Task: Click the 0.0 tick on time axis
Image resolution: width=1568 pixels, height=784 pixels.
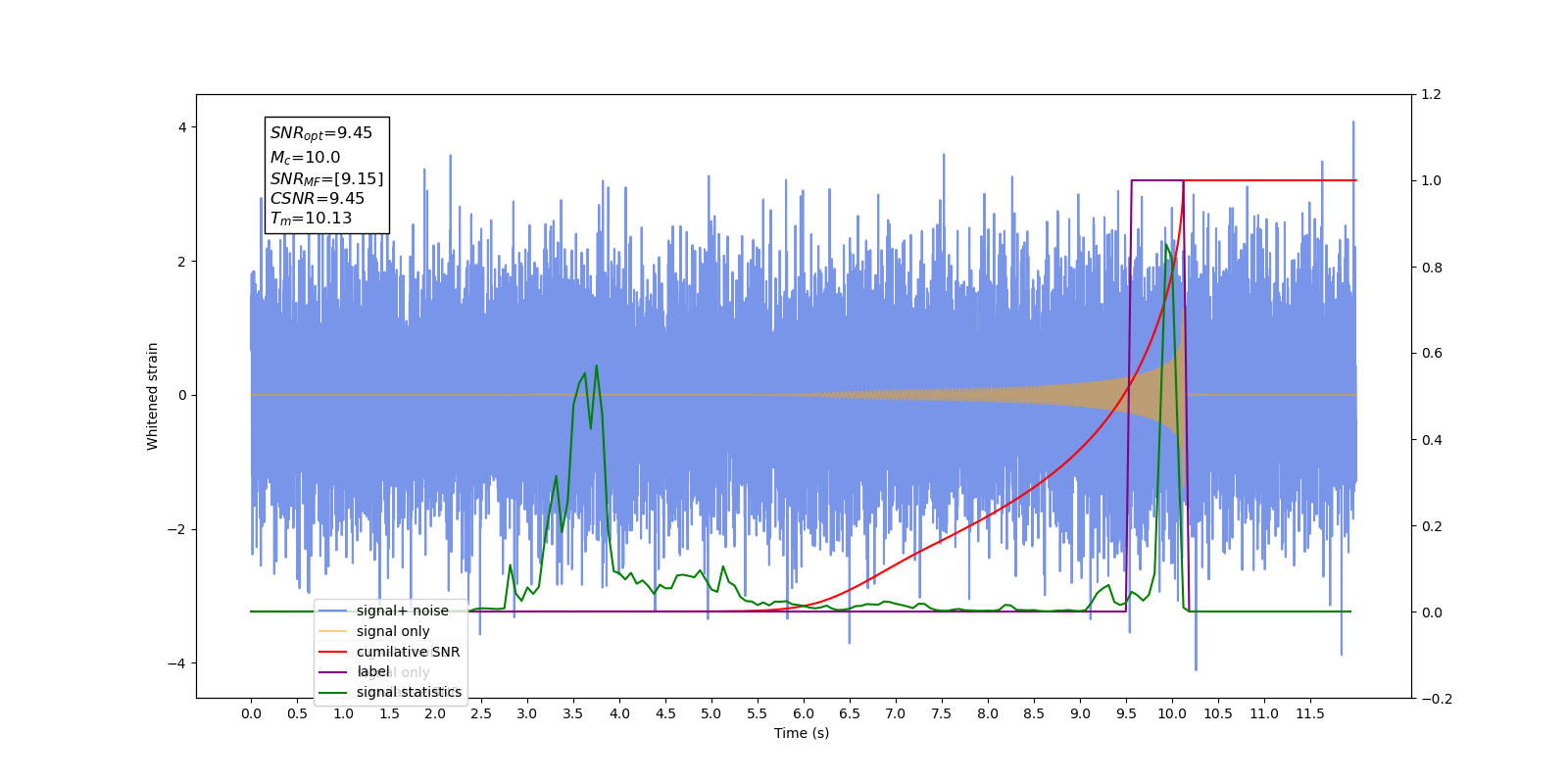Action: tap(251, 713)
